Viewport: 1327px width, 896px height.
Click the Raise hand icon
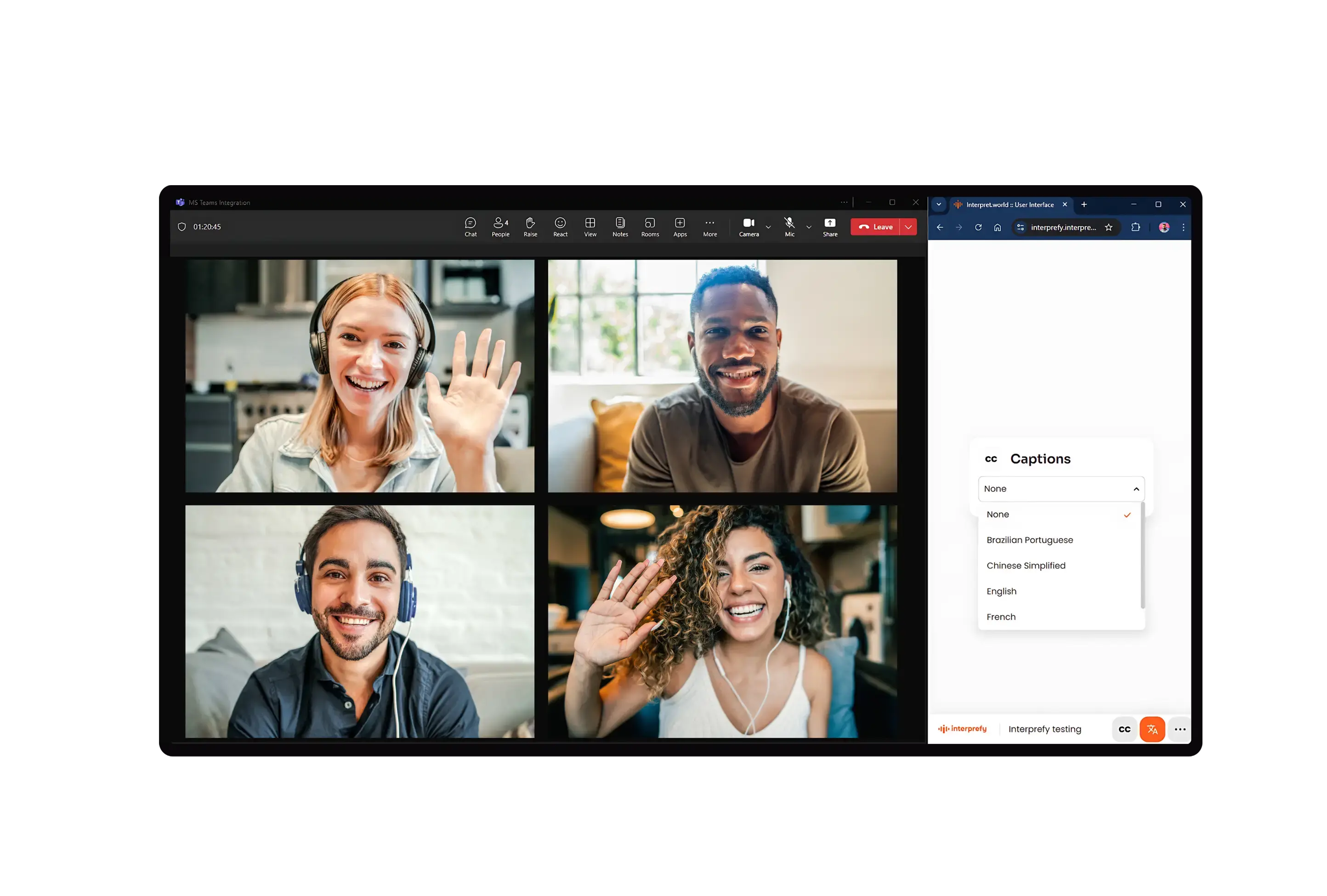coord(530,226)
